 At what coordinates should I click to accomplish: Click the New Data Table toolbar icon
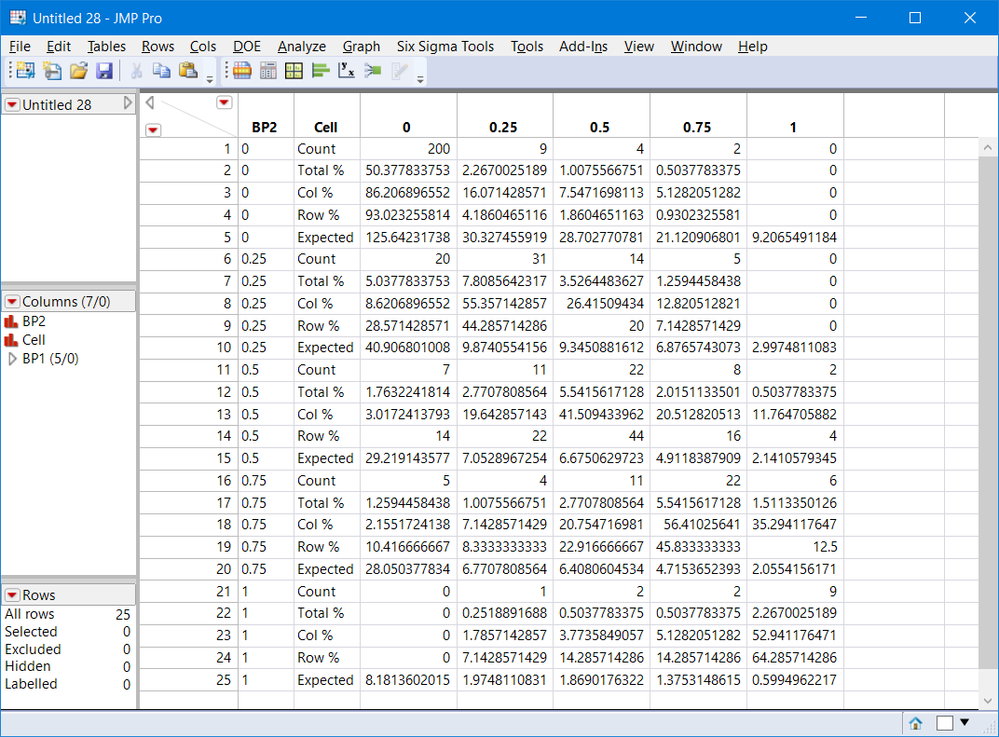pos(25,71)
